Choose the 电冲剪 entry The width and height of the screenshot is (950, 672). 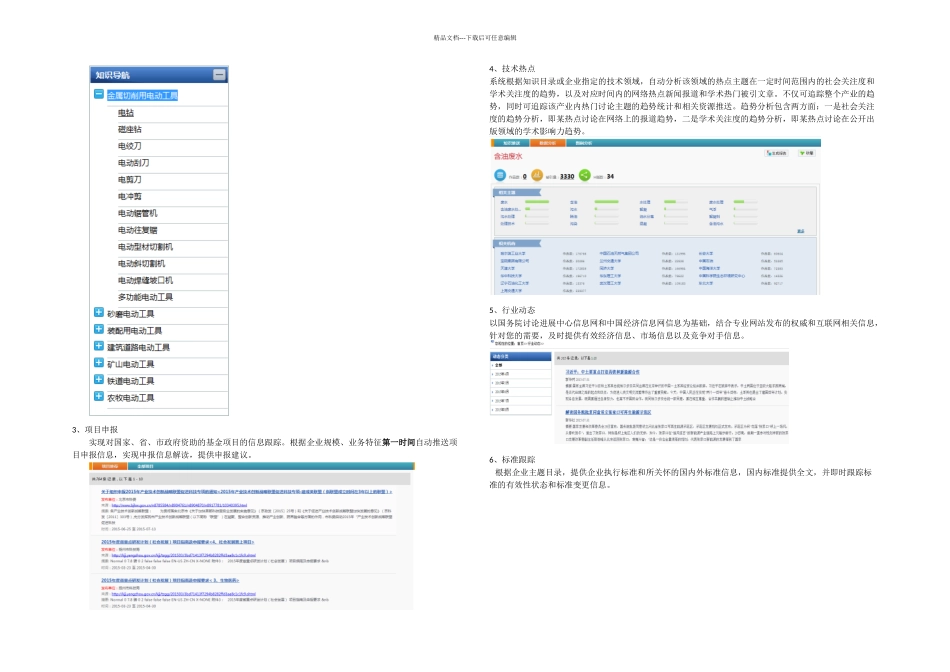coord(130,196)
